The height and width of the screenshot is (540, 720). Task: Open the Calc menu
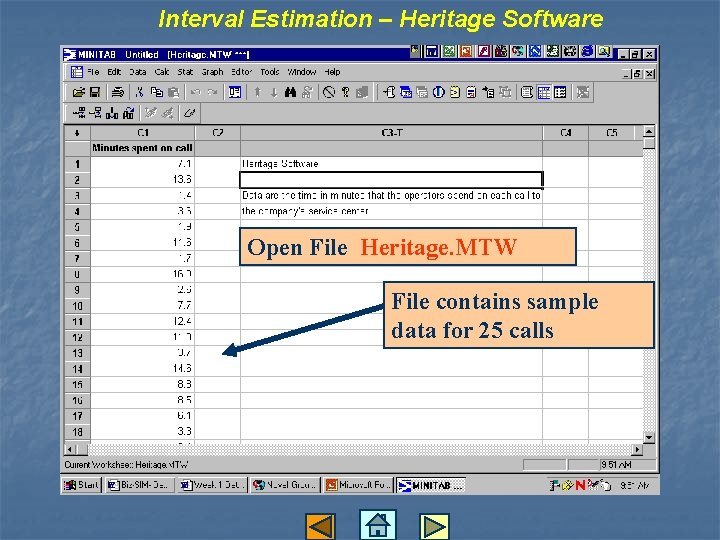pos(162,72)
